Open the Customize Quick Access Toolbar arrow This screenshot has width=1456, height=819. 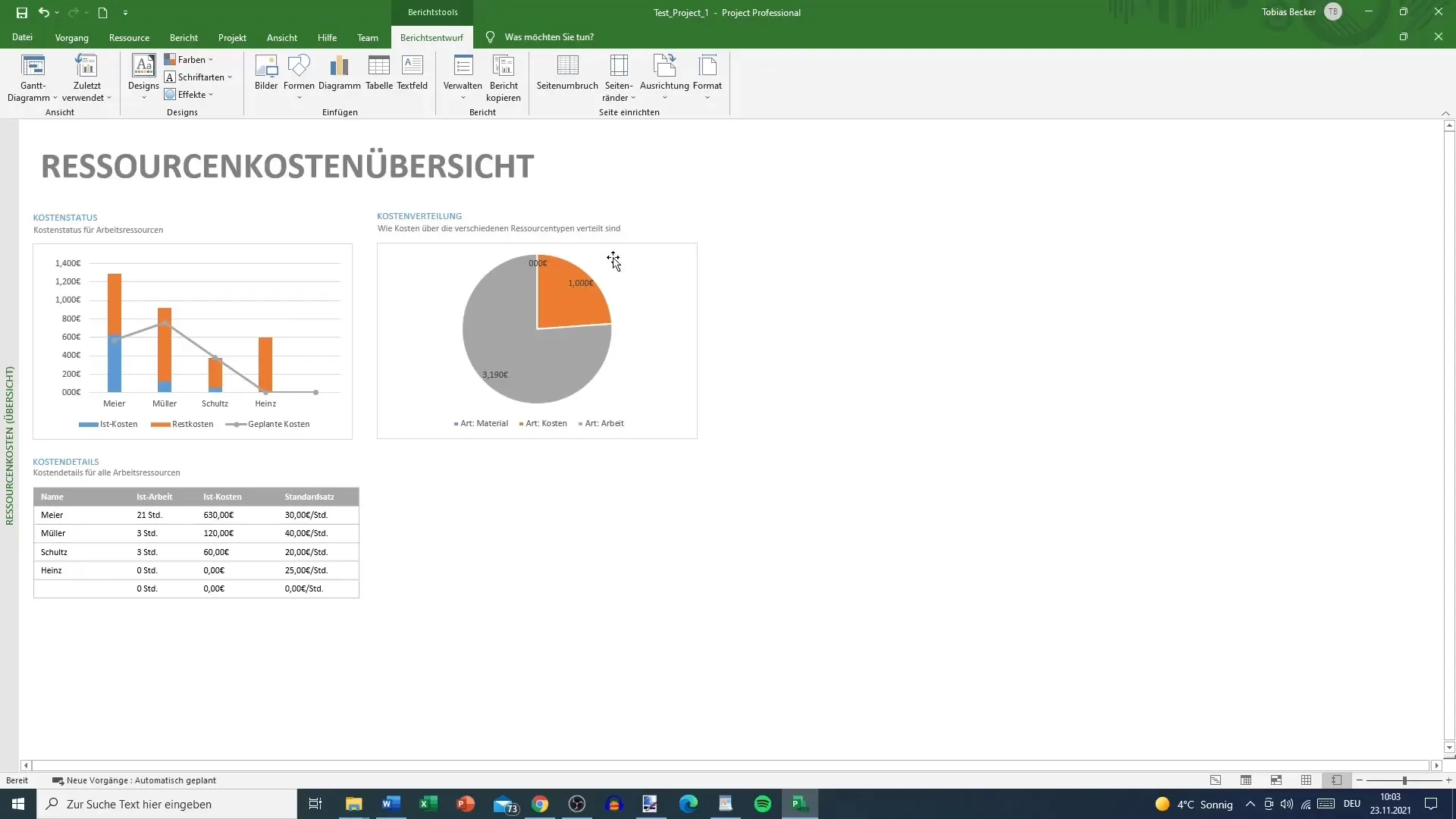point(125,13)
